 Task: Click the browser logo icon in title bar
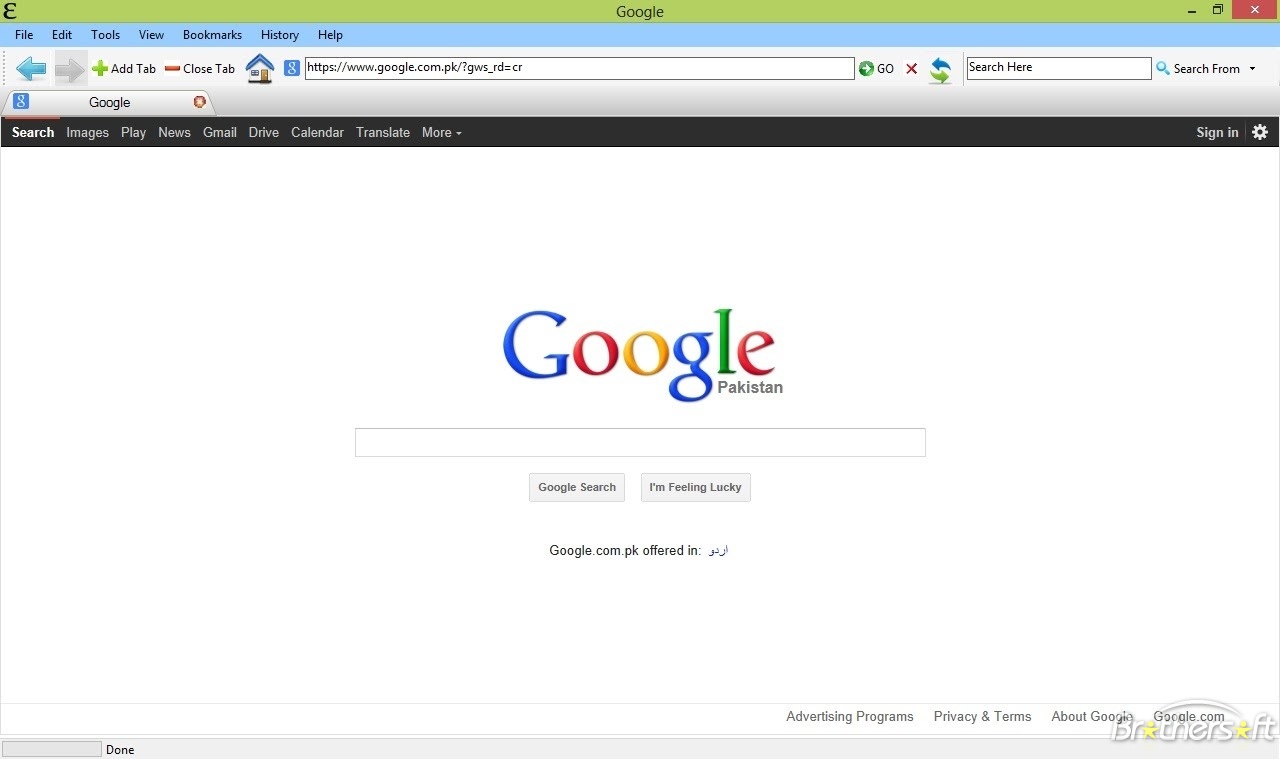(x=10, y=12)
